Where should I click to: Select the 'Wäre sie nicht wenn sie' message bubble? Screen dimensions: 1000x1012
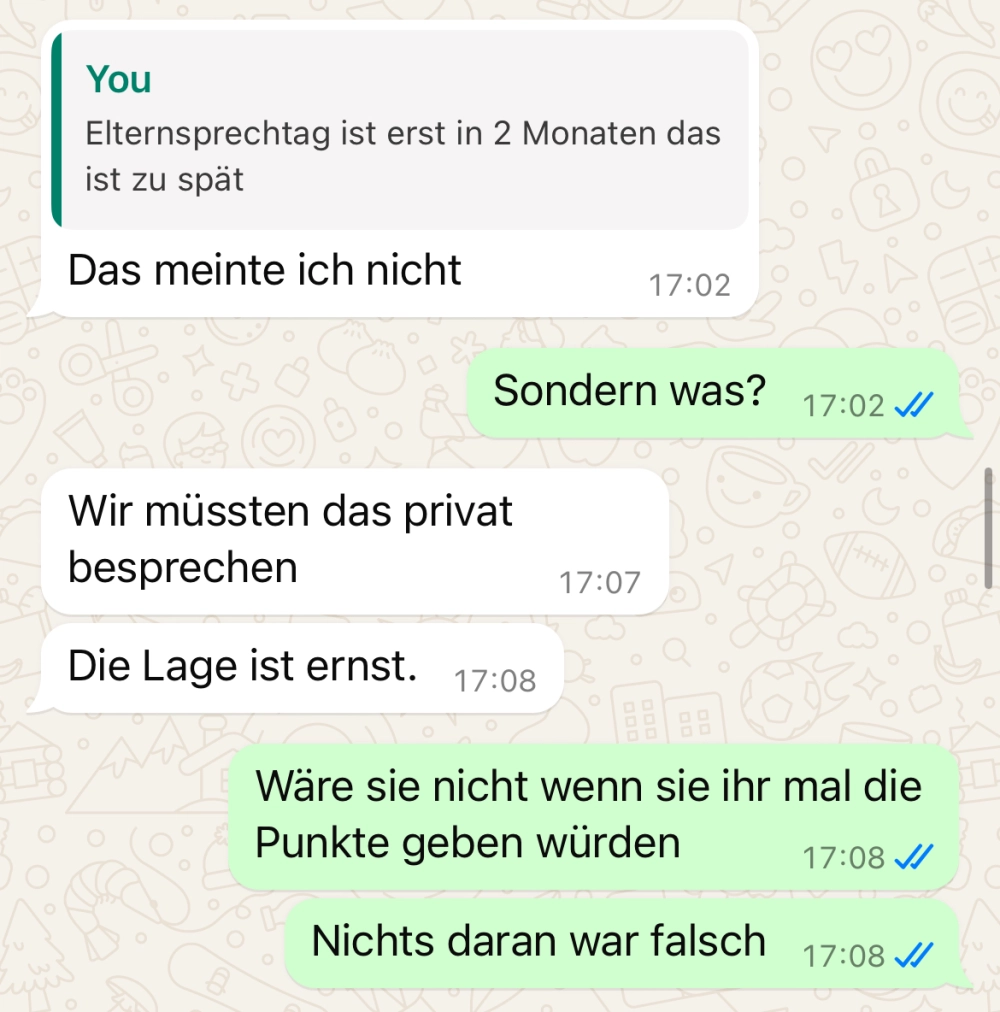[593, 816]
